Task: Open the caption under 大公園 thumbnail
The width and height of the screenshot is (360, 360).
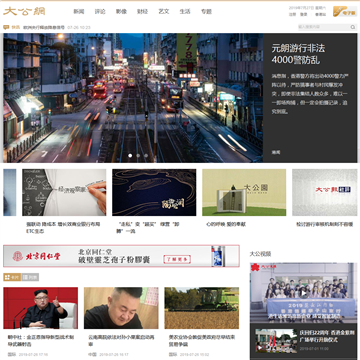Action: 226,224
